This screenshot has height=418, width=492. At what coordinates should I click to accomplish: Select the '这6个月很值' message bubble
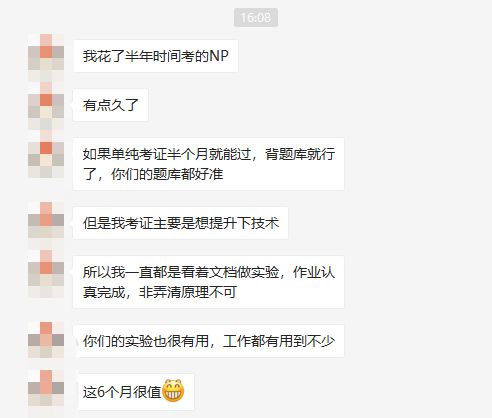point(136,392)
